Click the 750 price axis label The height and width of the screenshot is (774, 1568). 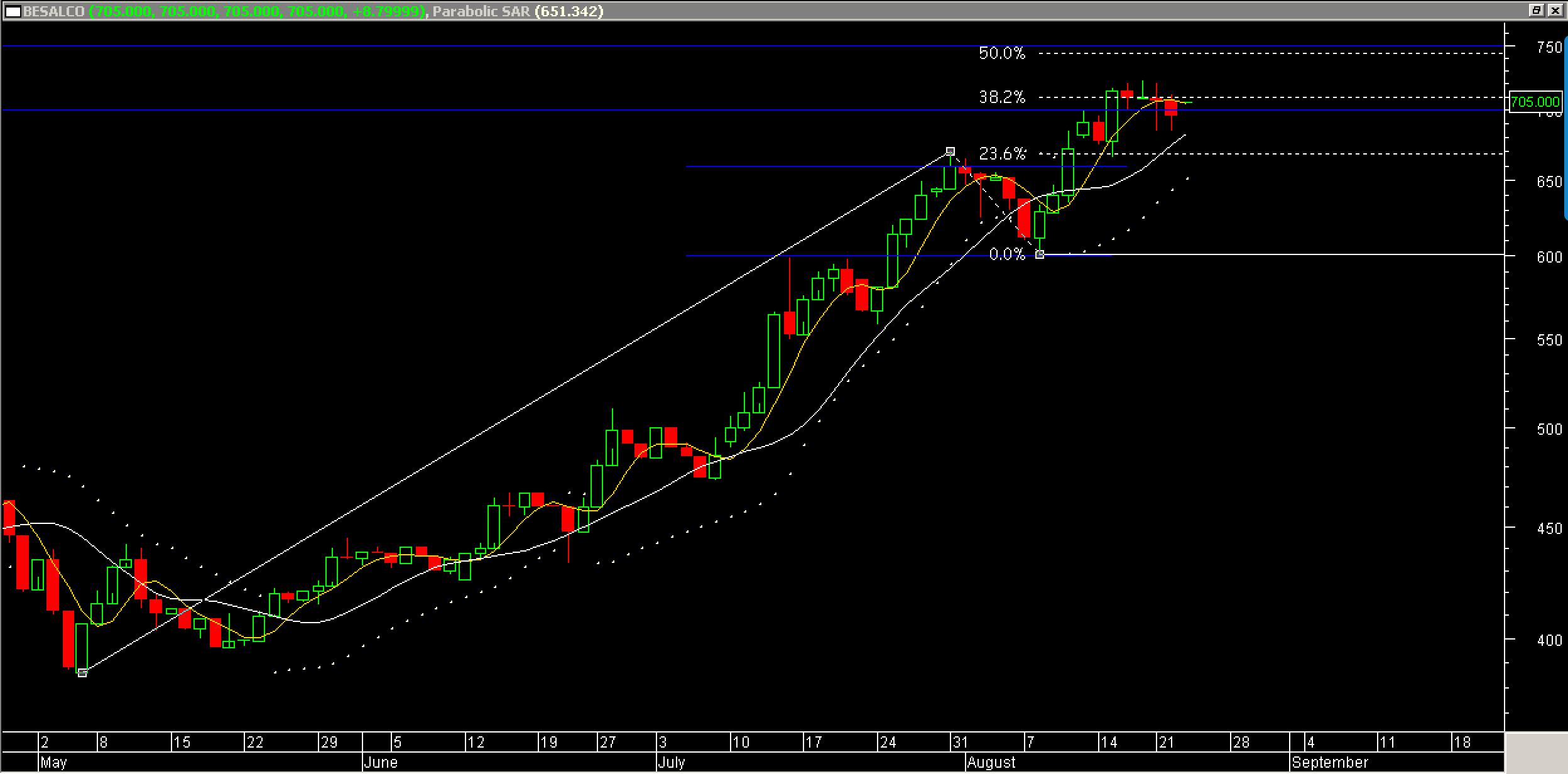pyautogui.click(x=1549, y=48)
